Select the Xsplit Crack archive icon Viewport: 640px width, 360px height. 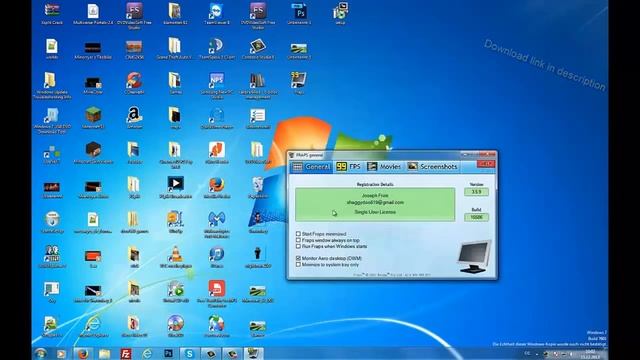click(52, 13)
